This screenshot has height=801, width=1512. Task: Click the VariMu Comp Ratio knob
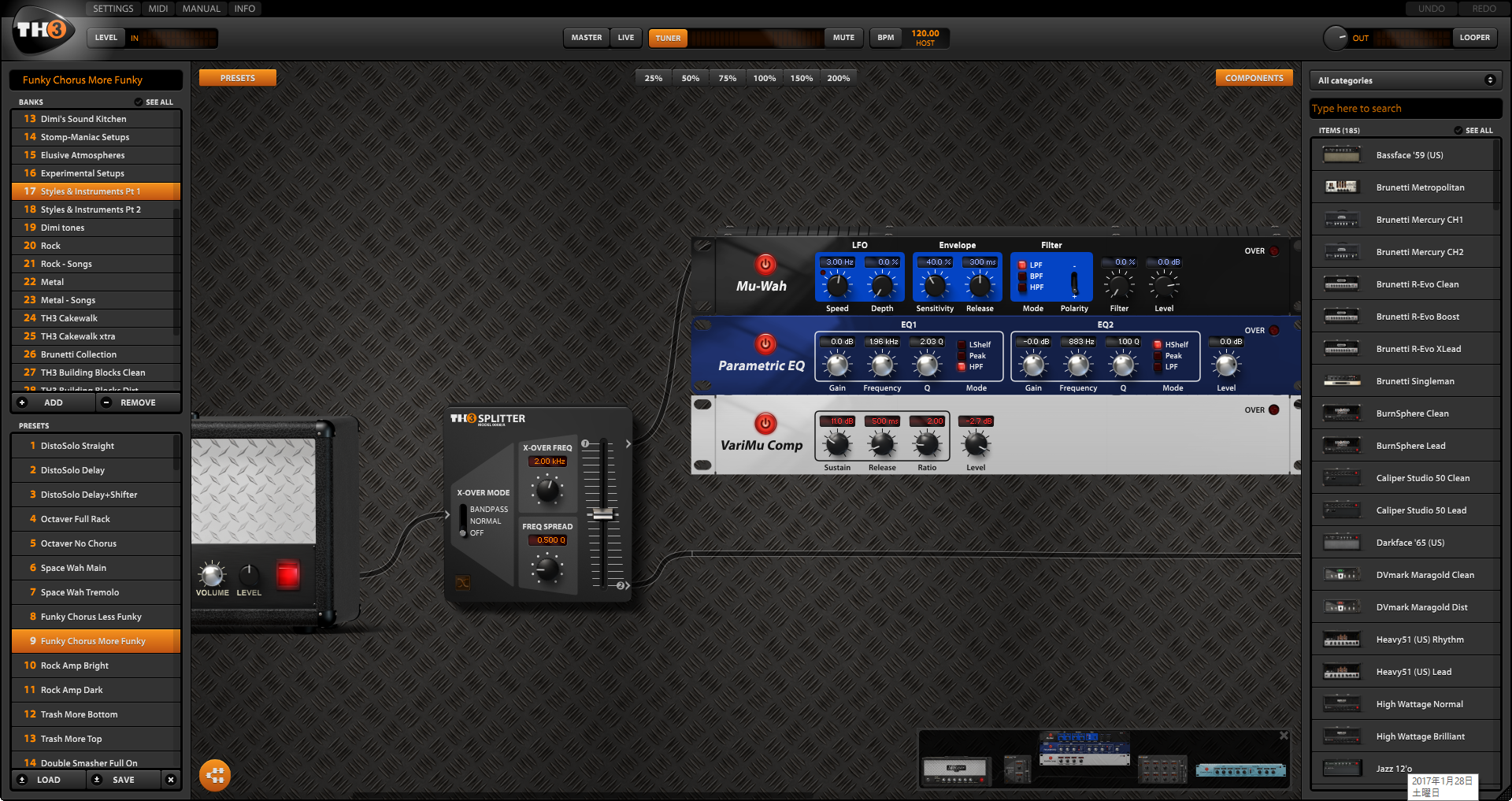click(x=927, y=444)
